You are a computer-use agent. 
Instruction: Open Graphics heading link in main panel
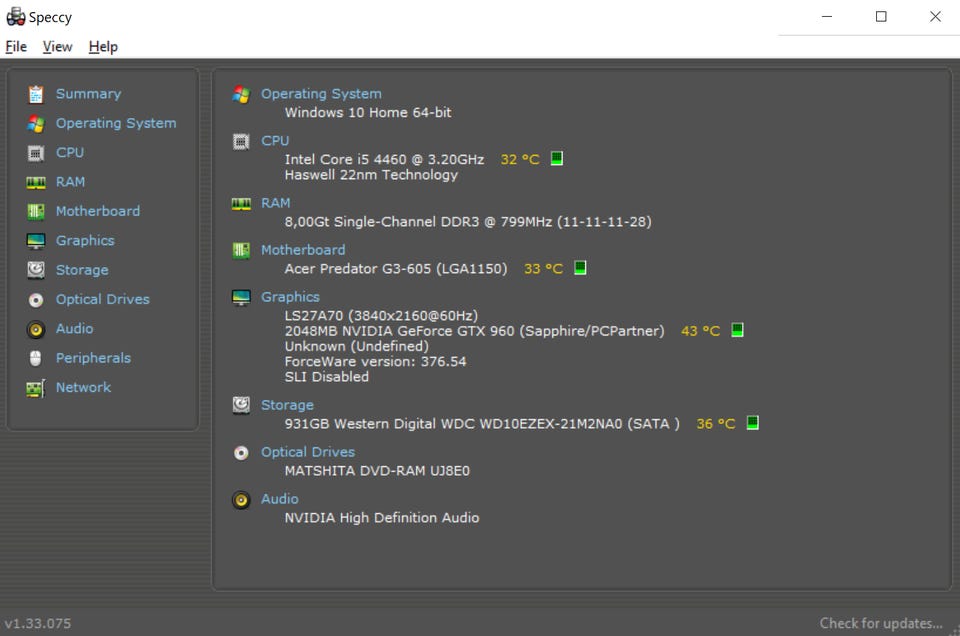290,297
